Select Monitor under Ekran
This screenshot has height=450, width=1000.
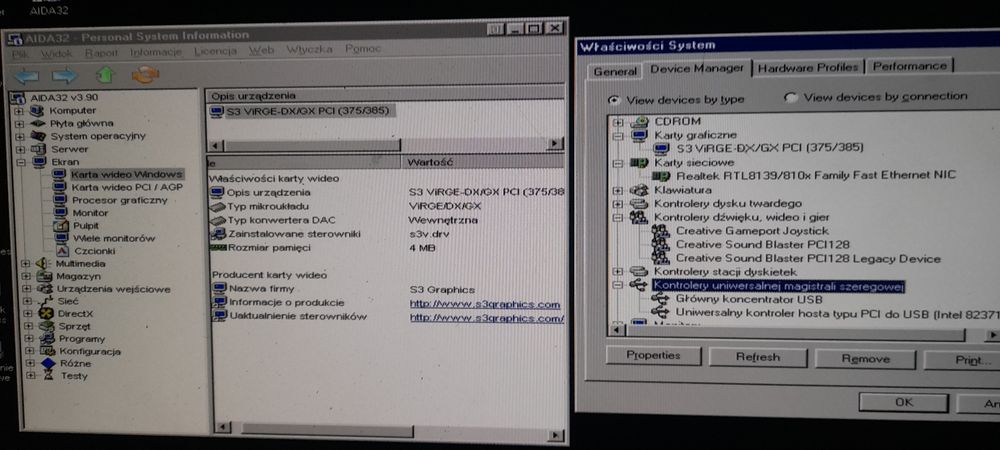pyautogui.click(x=90, y=212)
